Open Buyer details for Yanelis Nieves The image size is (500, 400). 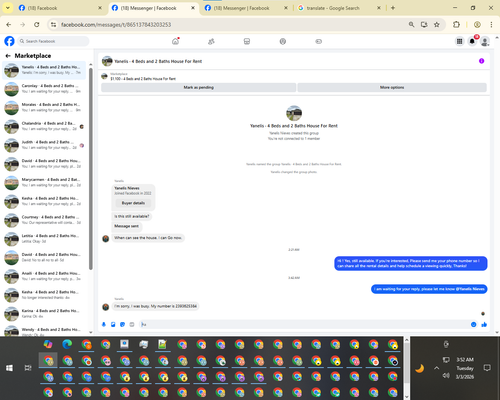[x=133, y=203]
